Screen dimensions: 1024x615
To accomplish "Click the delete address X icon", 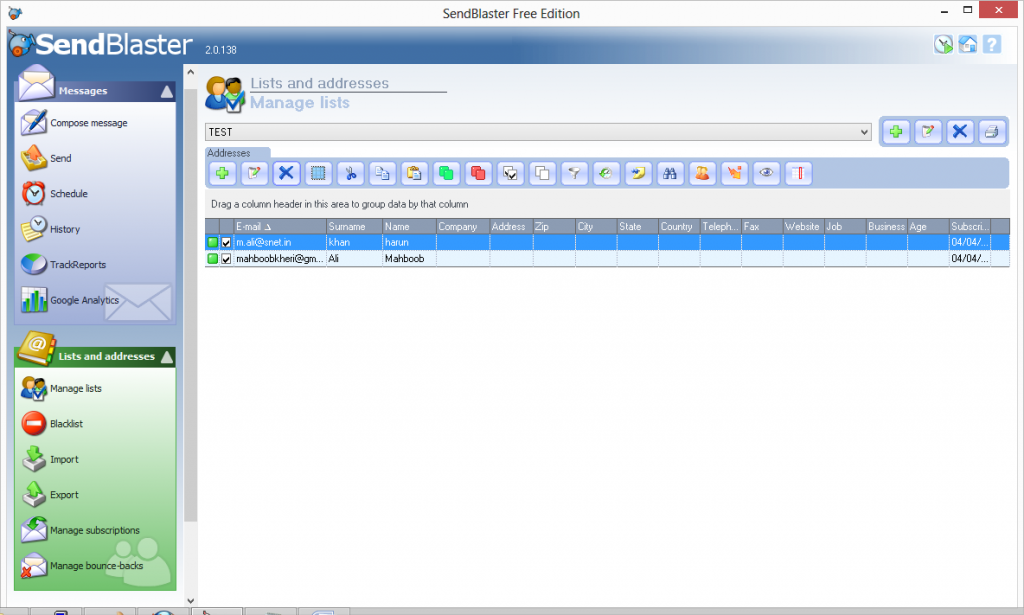I will 286,173.
